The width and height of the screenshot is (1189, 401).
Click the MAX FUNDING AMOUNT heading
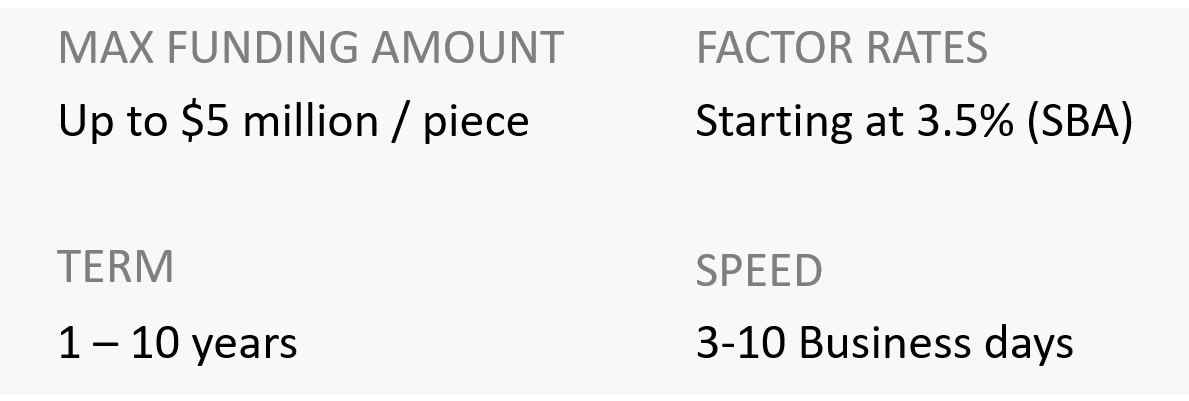click(310, 48)
